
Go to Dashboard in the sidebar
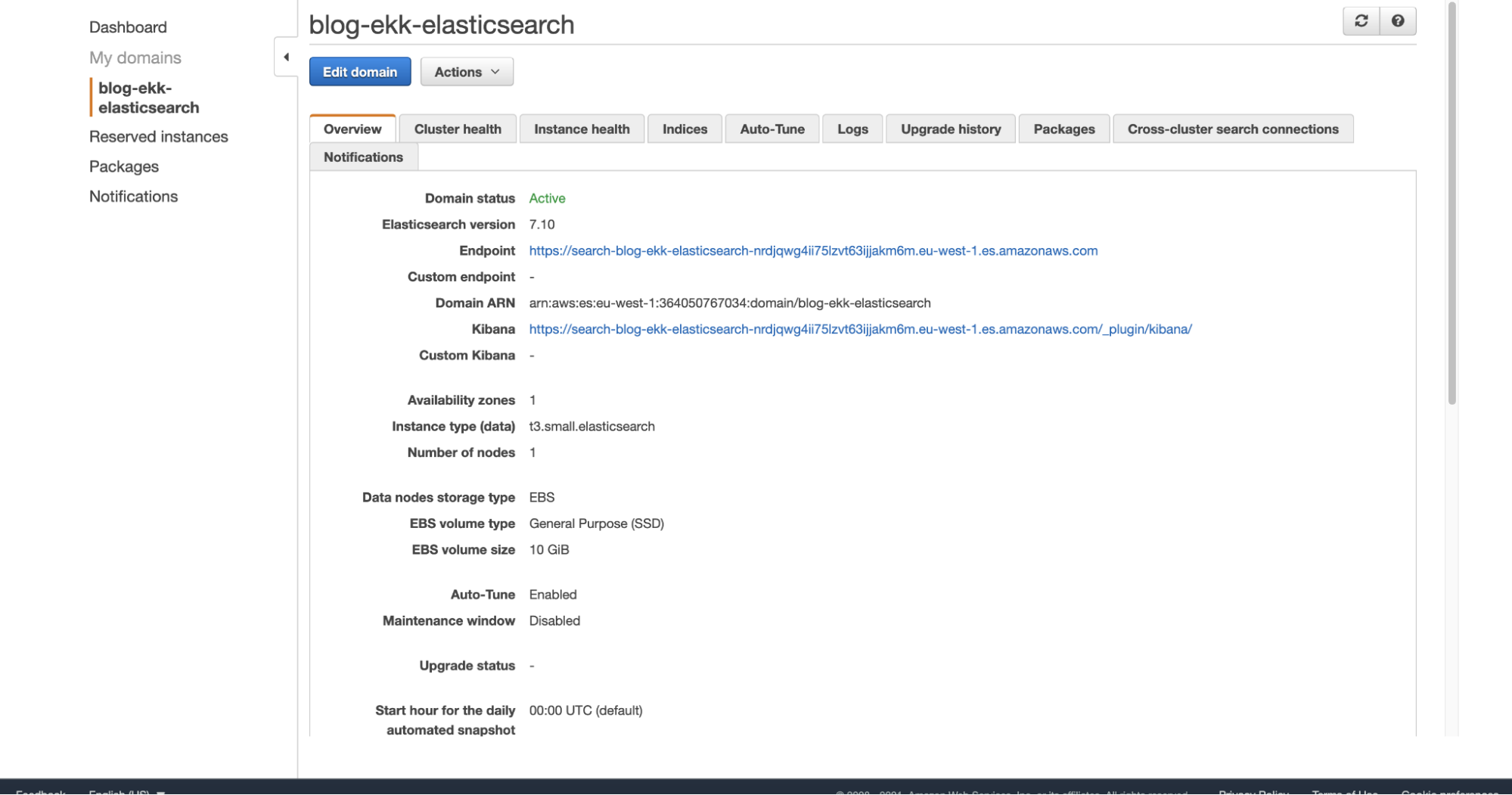point(128,27)
